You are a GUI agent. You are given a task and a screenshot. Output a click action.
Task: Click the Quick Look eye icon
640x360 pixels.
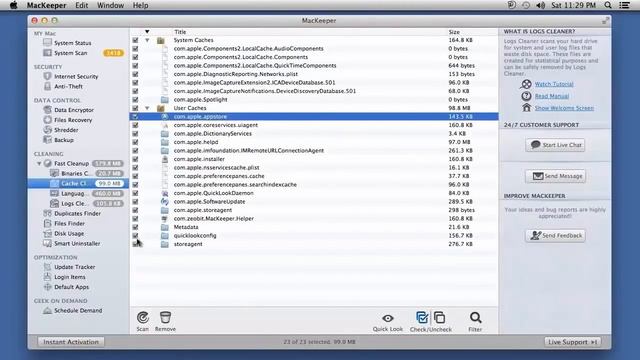pos(388,318)
